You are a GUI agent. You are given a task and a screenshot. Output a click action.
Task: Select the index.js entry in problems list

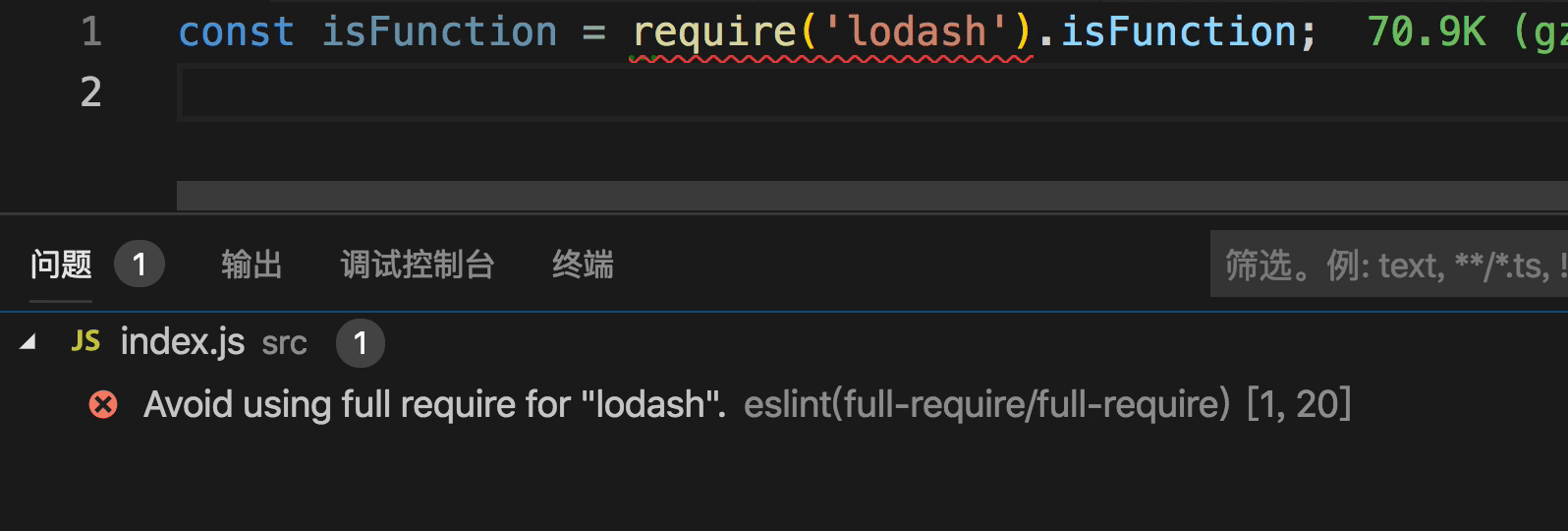pos(183,342)
